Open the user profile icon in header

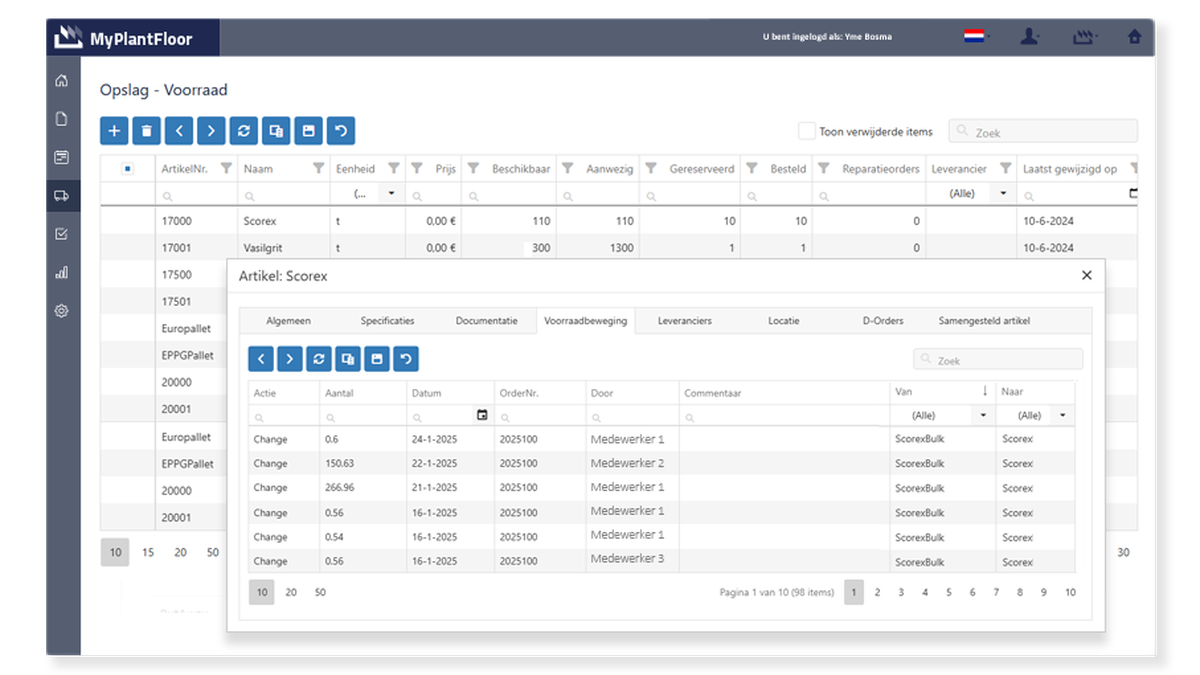(x=1030, y=36)
